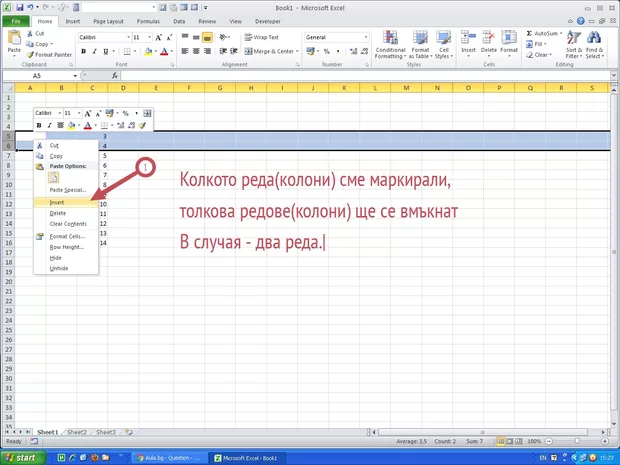Expand the Name Box dropdown arrow
The height and width of the screenshot is (465, 620).
point(75,76)
